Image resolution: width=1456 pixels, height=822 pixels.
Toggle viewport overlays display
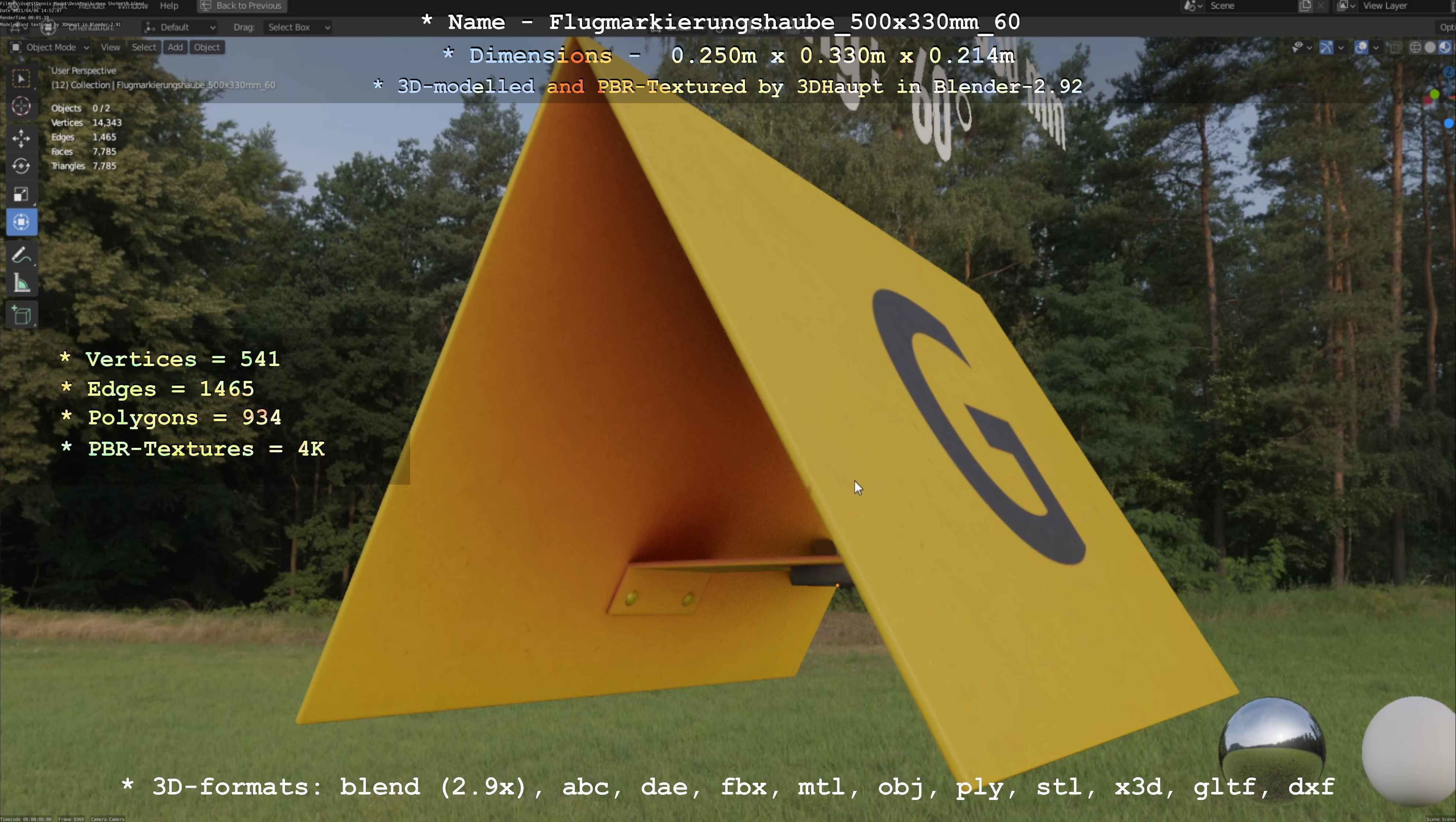click(x=1361, y=47)
